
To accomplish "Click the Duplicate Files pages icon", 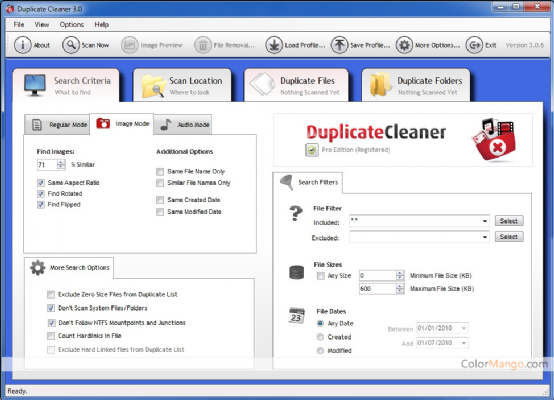I will (262, 84).
